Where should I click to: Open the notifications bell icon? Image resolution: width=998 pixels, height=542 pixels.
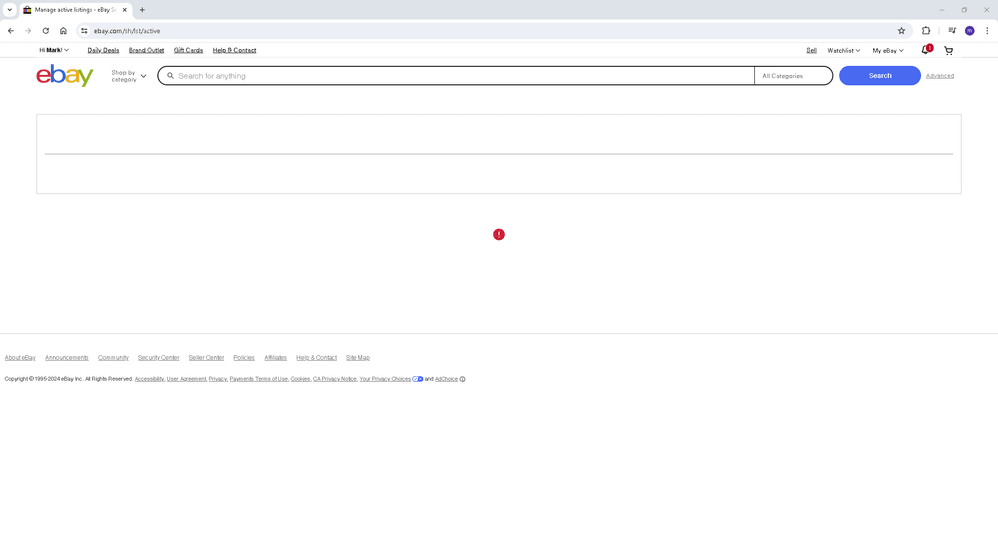(926, 50)
